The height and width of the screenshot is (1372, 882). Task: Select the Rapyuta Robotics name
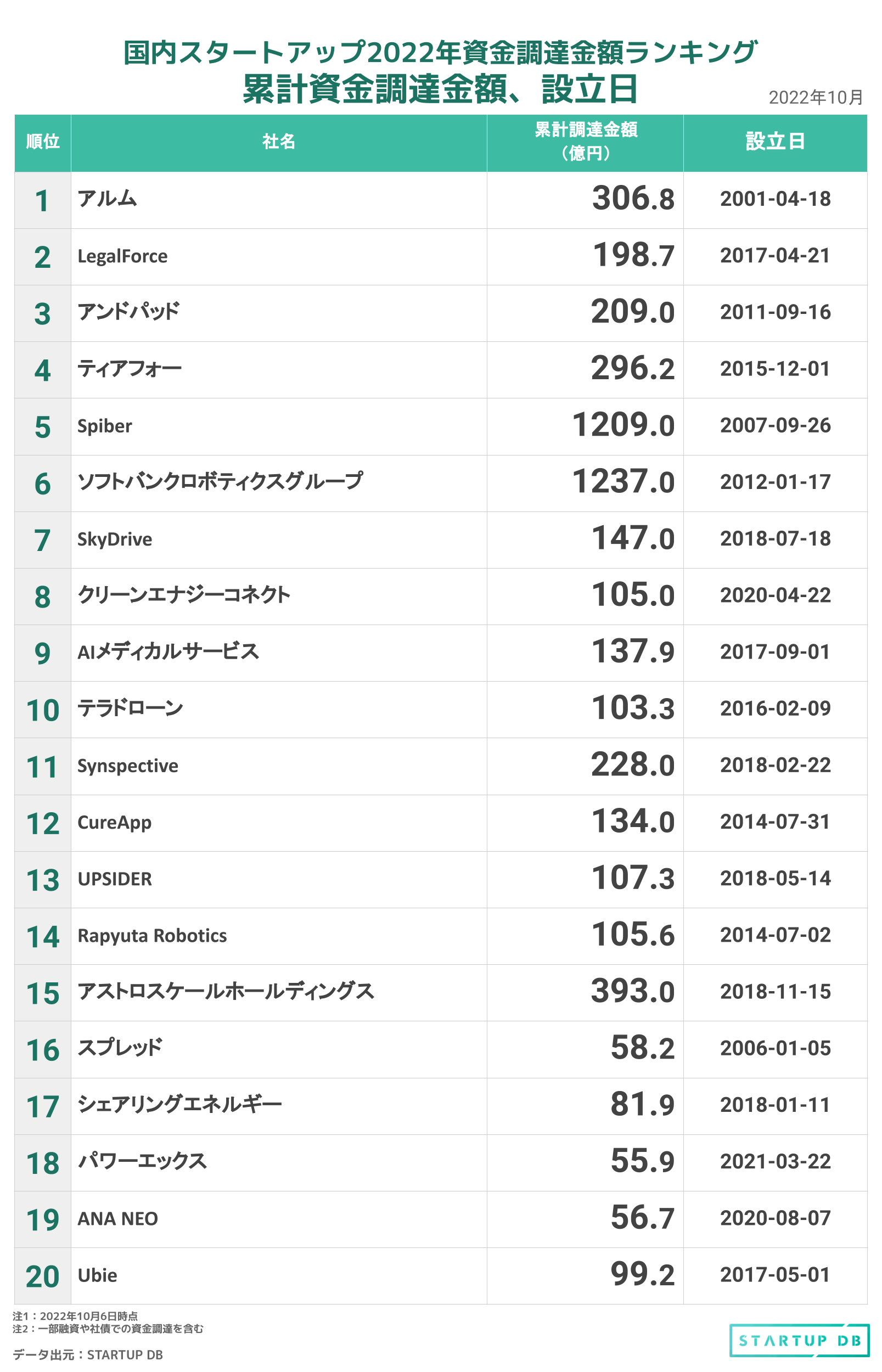(x=152, y=936)
